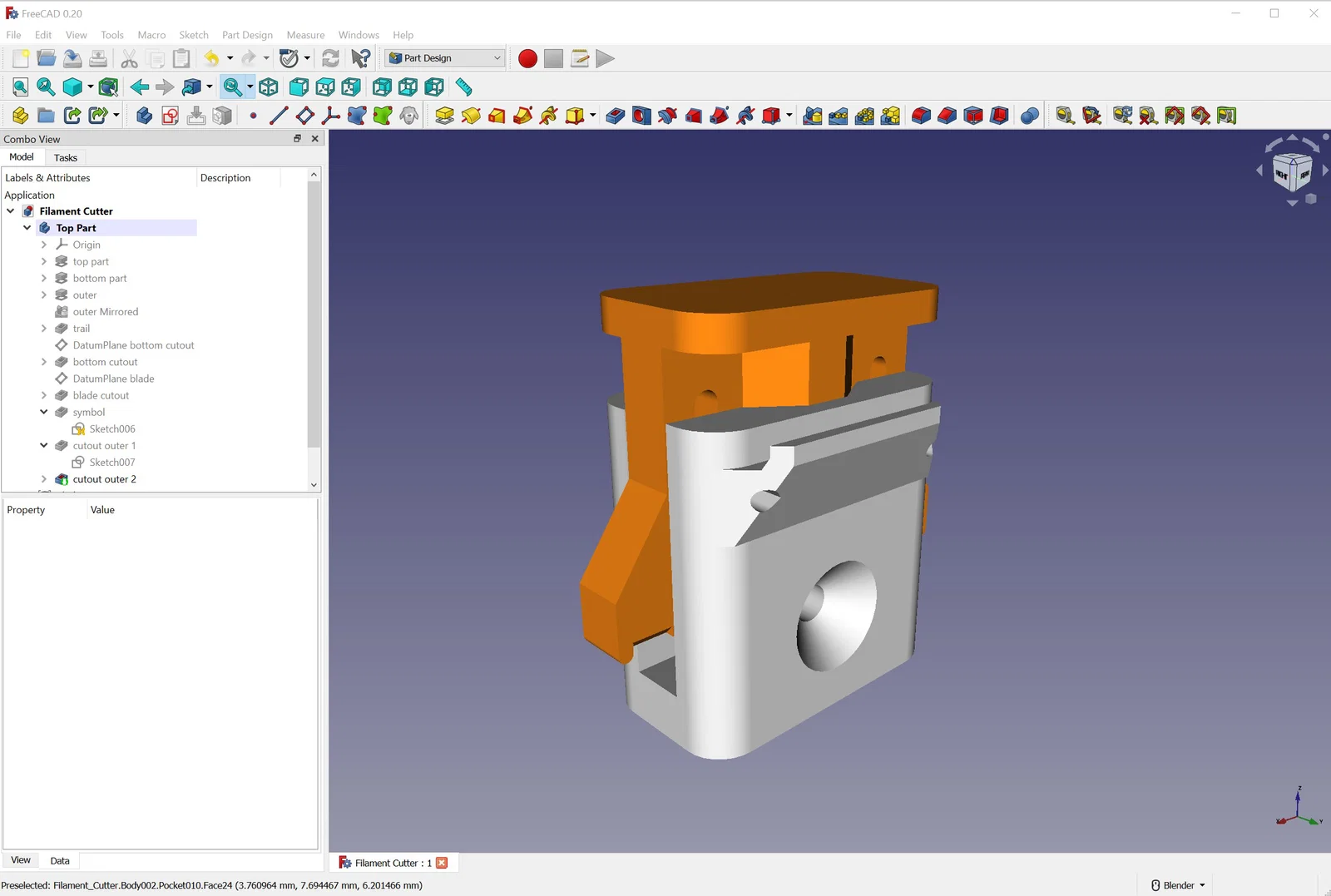Expand the cutout outer 2 node
Viewport: 1331px width, 896px height.
tap(44, 479)
